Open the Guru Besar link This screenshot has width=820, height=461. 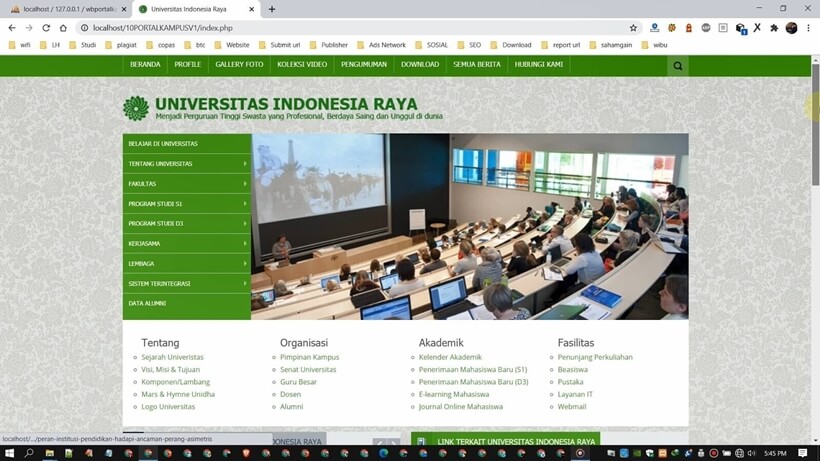click(298, 382)
